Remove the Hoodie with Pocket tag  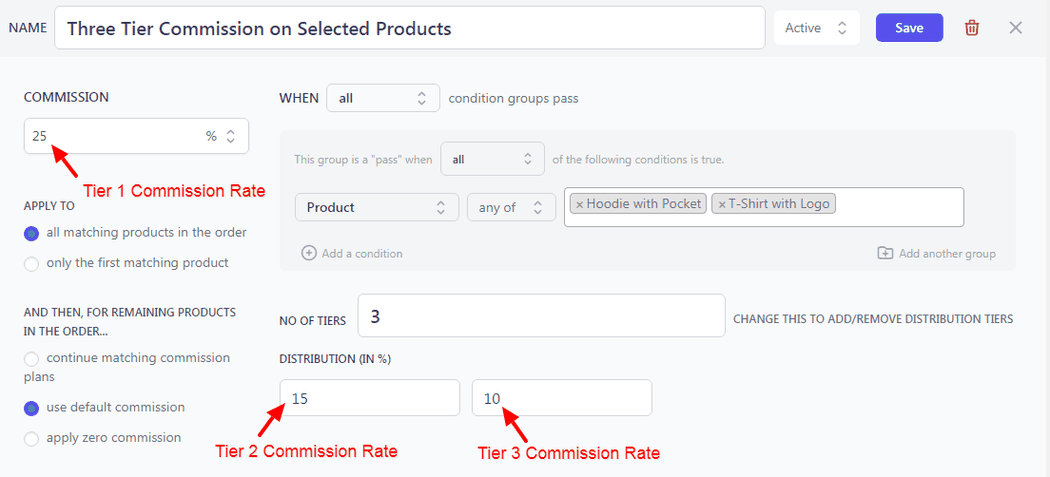coord(579,204)
